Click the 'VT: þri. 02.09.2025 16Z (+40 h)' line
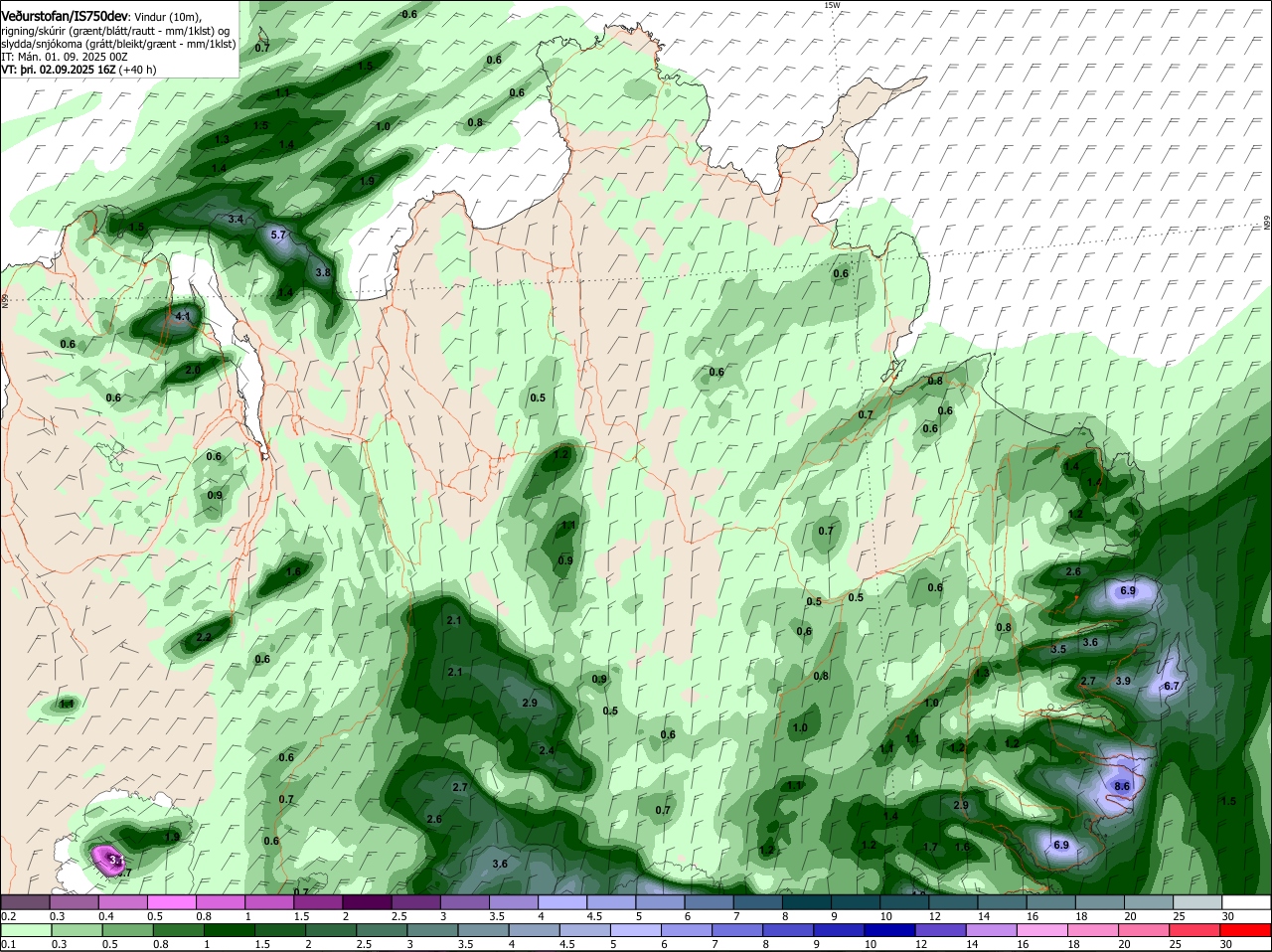 (79, 70)
